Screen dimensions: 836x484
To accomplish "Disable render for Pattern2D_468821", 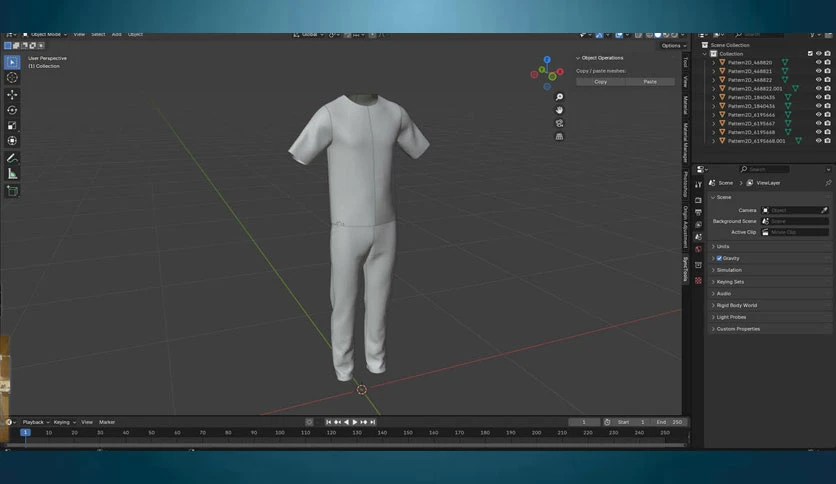I will tap(827, 71).
